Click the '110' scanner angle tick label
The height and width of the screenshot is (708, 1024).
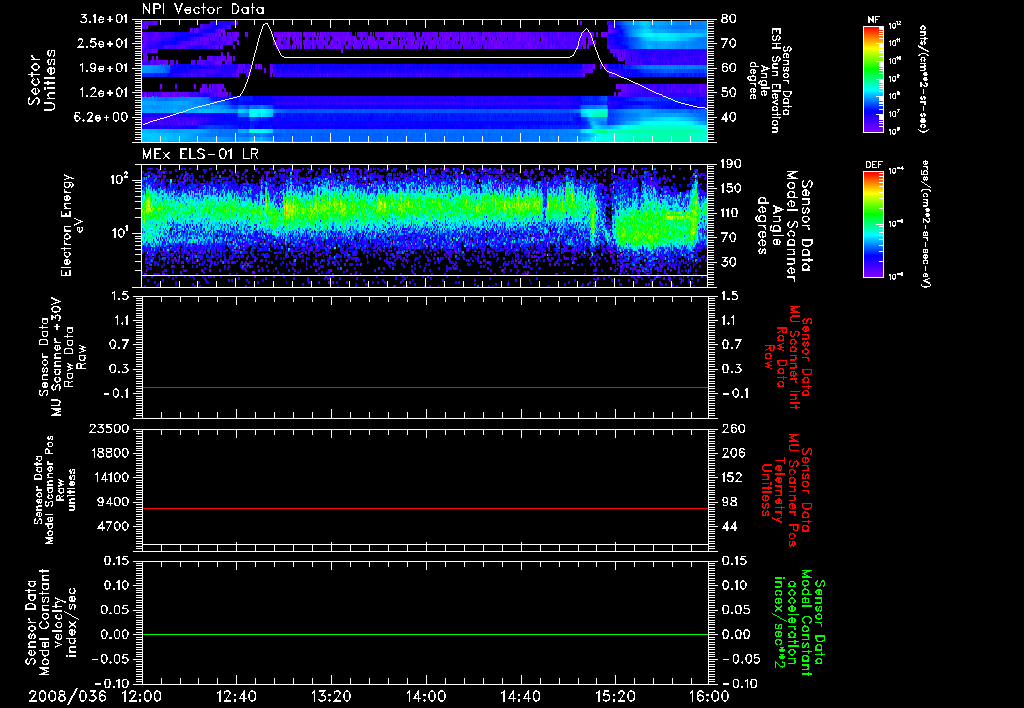[x=731, y=213]
